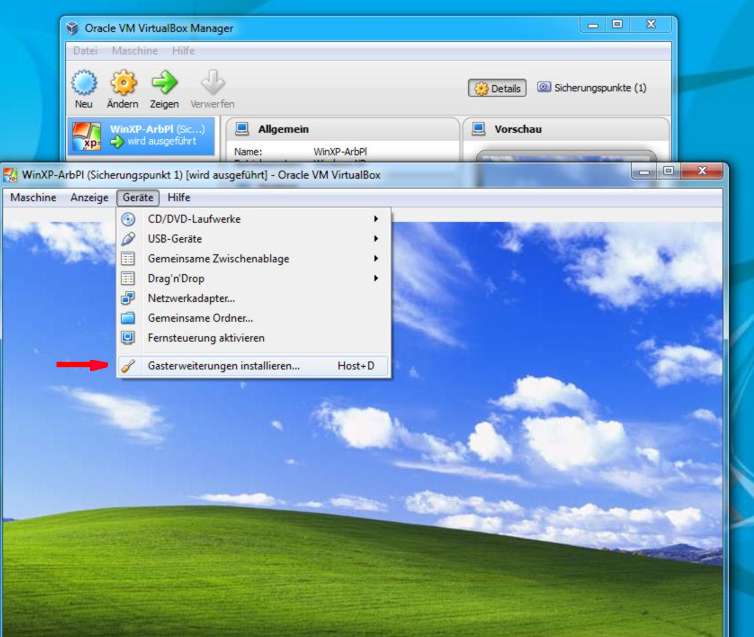Open the Maschine menu in the VM window

point(33,198)
